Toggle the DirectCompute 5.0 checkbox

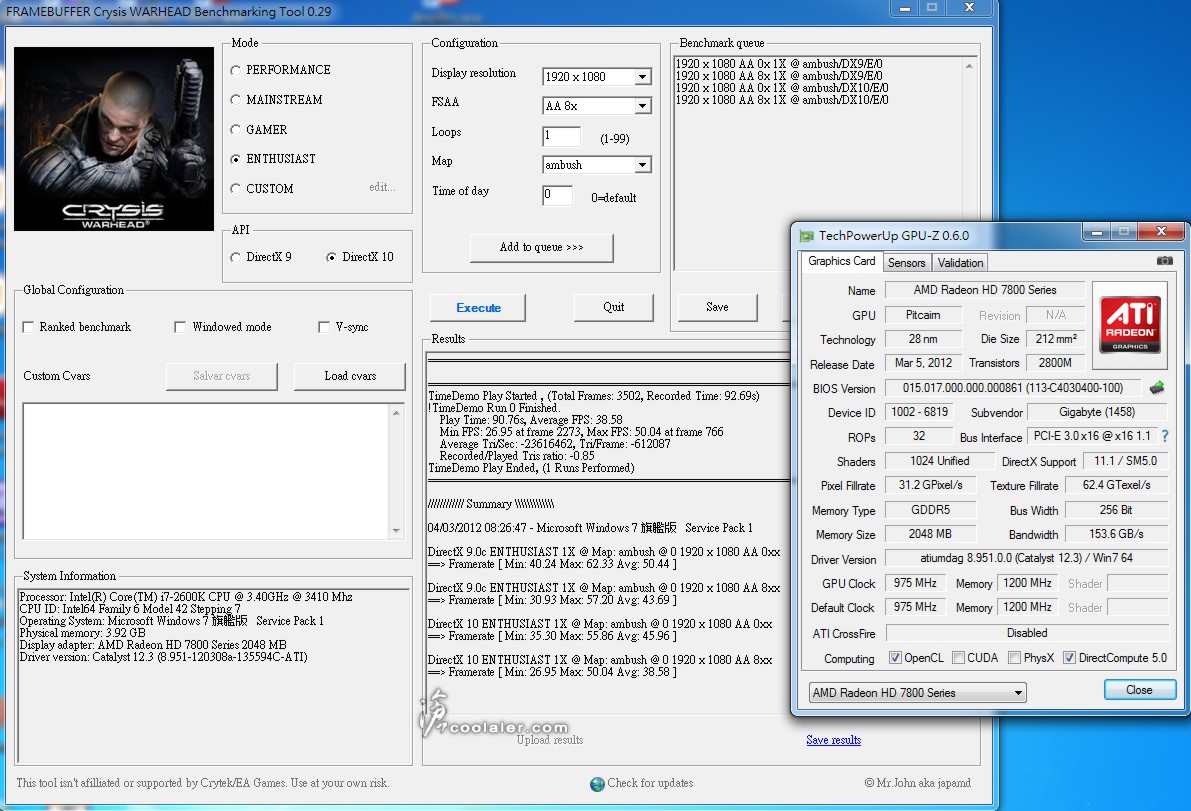pos(1069,658)
